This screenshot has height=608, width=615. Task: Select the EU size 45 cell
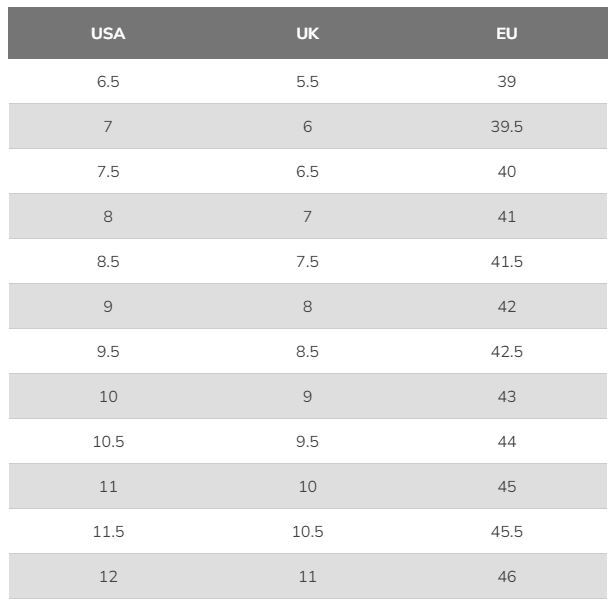[507, 486]
